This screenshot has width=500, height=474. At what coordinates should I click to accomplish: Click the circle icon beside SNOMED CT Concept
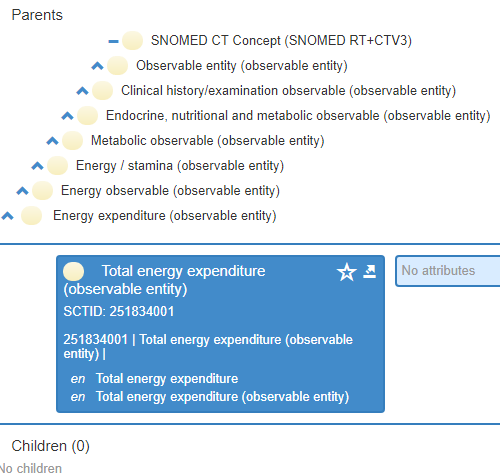132,41
